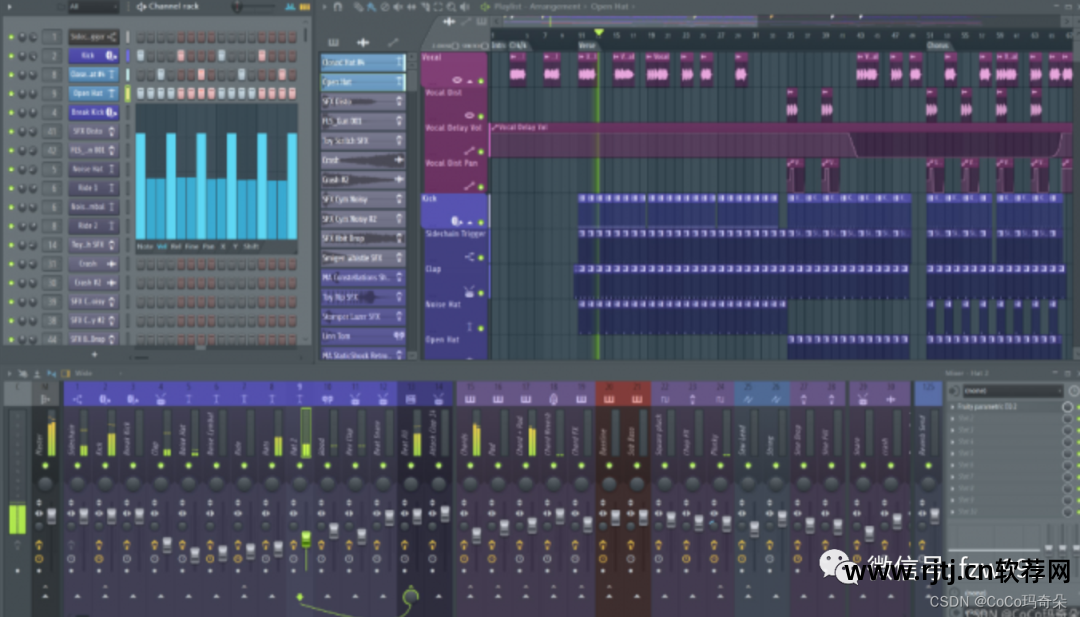Screen dimensions: 1080x617
Task: Toggle the Clap track mute dot in playlist
Action: (480, 293)
